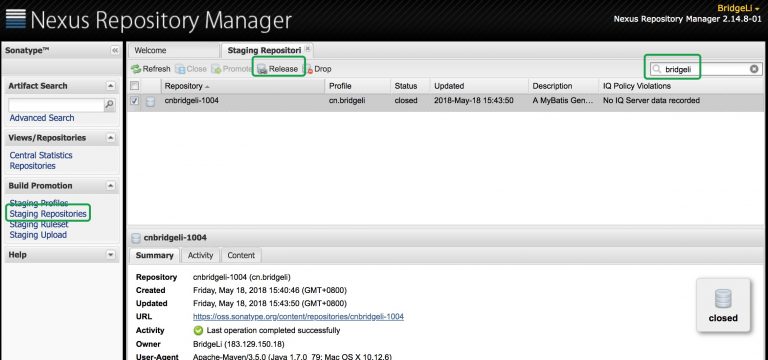
Task: Click the database icon in cnbridgeli-1004 row
Action: pos(150,101)
